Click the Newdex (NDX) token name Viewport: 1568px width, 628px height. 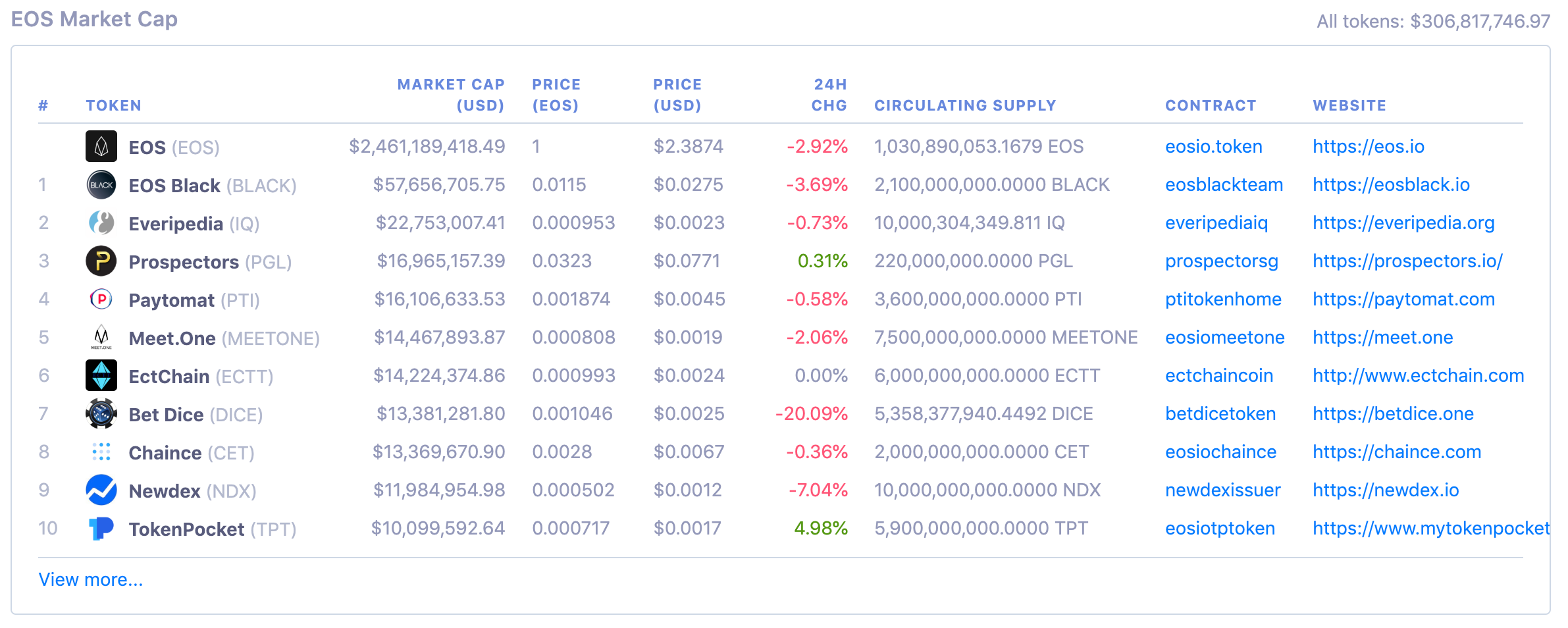tap(192, 491)
